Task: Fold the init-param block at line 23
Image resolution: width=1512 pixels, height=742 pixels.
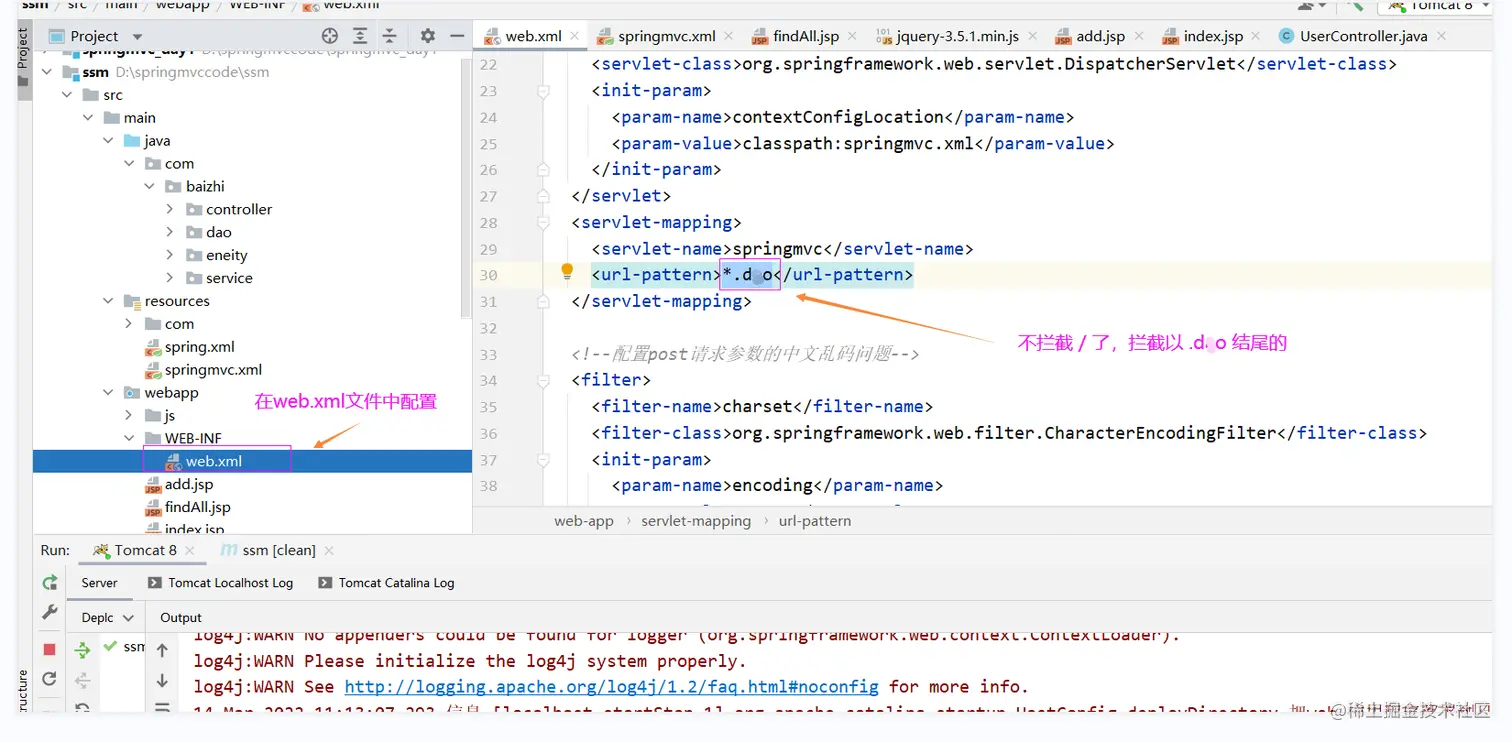Action: click(x=543, y=91)
